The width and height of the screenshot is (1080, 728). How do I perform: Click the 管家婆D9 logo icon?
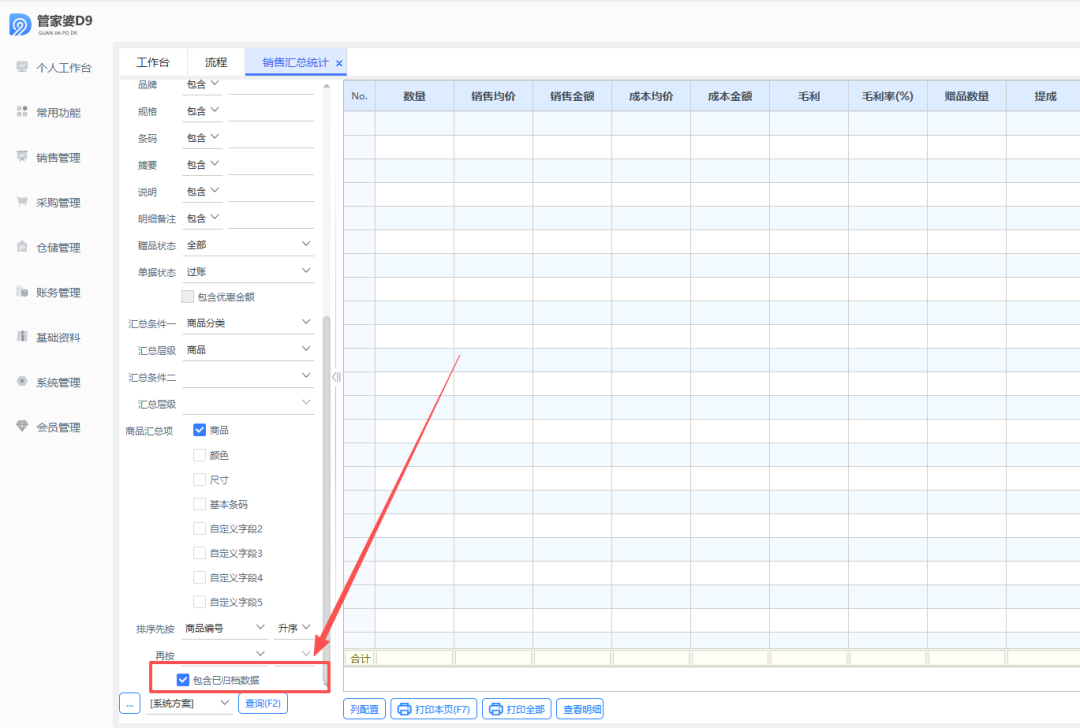(x=20, y=24)
